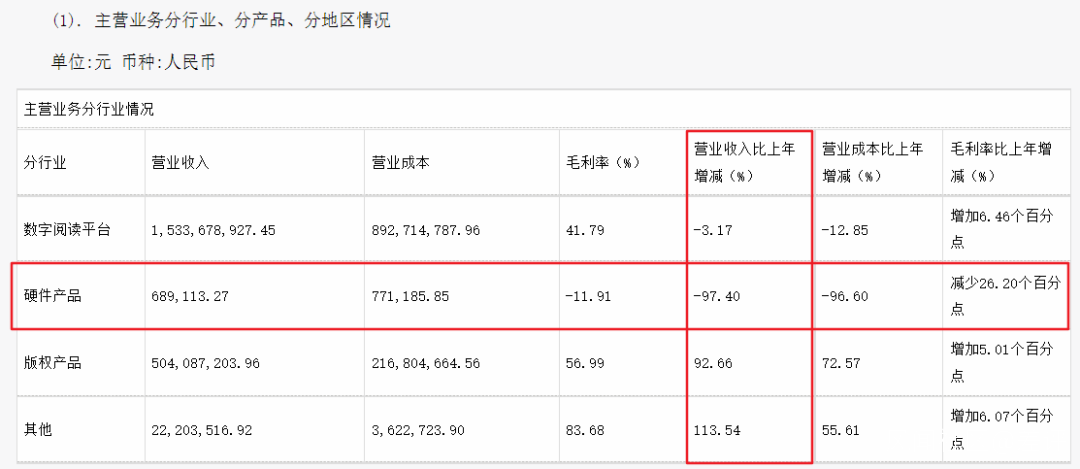The image size is (1080, 469).
Task: Click the 营业收入比上年增减 column header
Action: [x=744, y=162]
